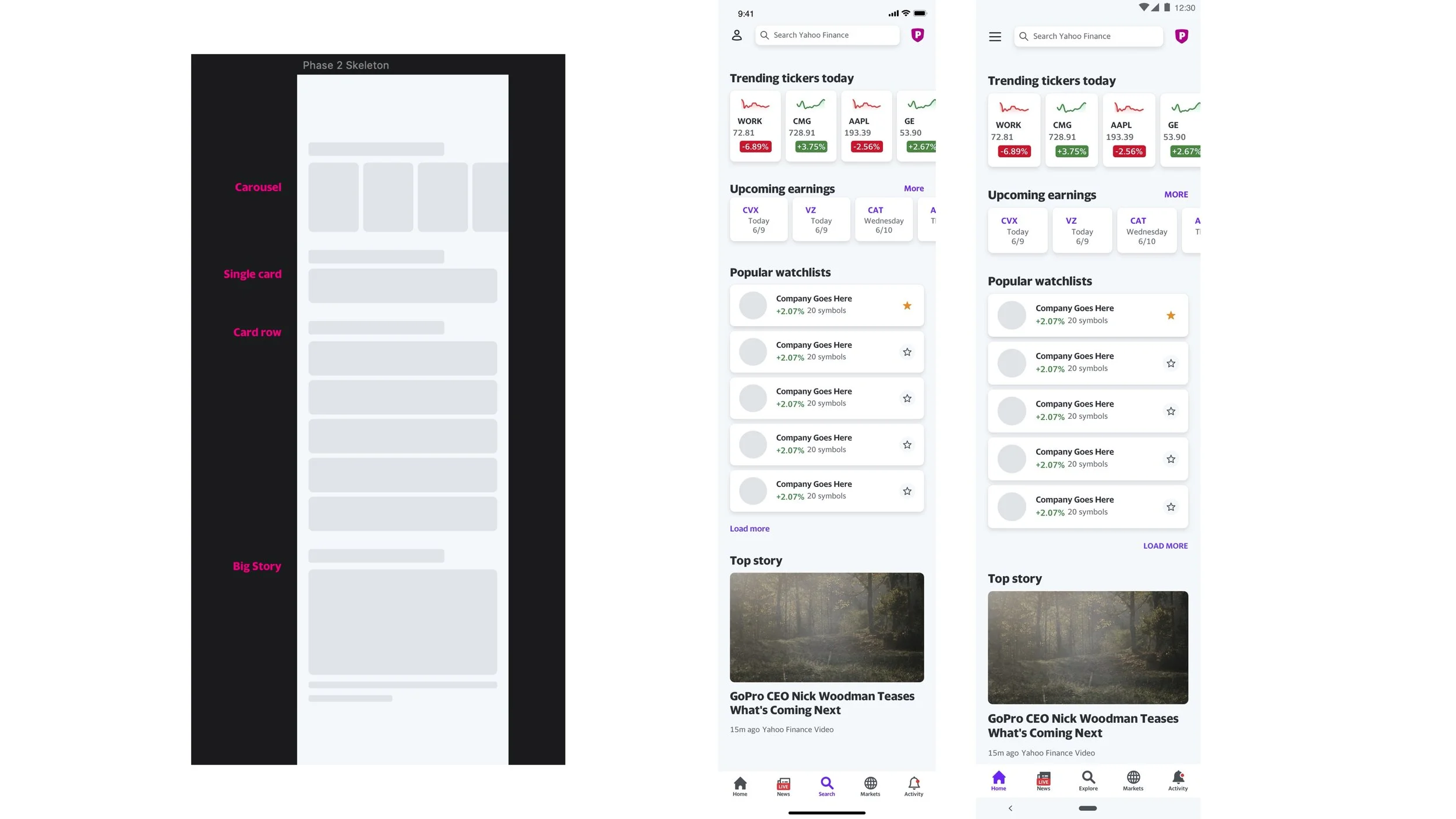Star the second watchlist in iOS mockup
This screenshot has width=1456, height=819.
point(907,352)
